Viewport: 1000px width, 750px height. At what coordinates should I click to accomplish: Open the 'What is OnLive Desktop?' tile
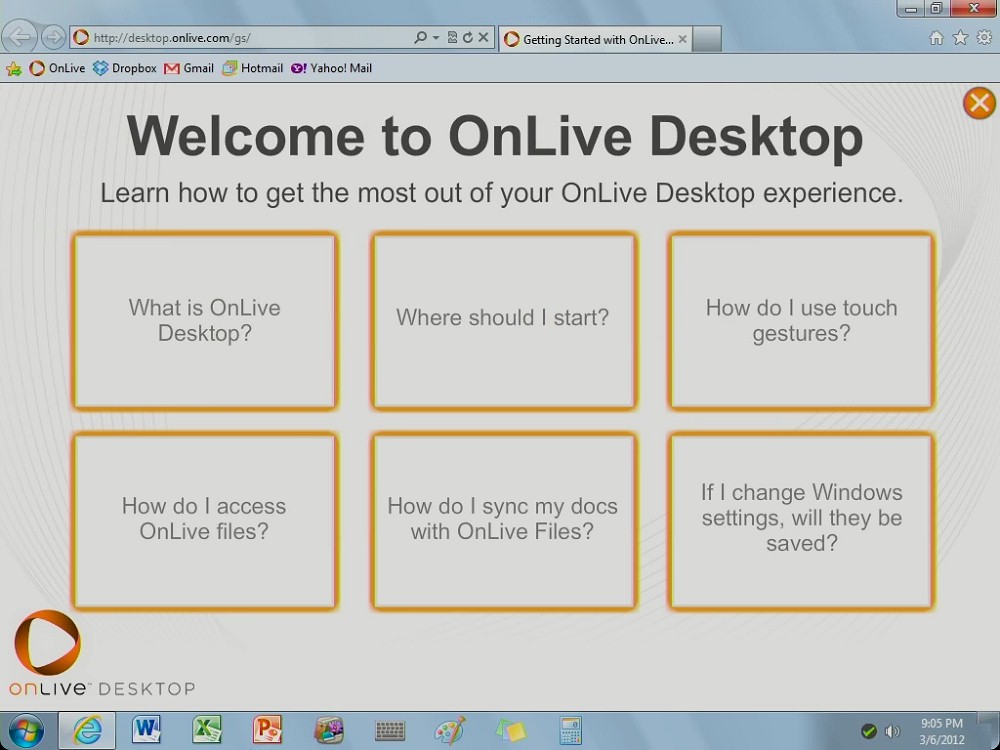[205, 321]
